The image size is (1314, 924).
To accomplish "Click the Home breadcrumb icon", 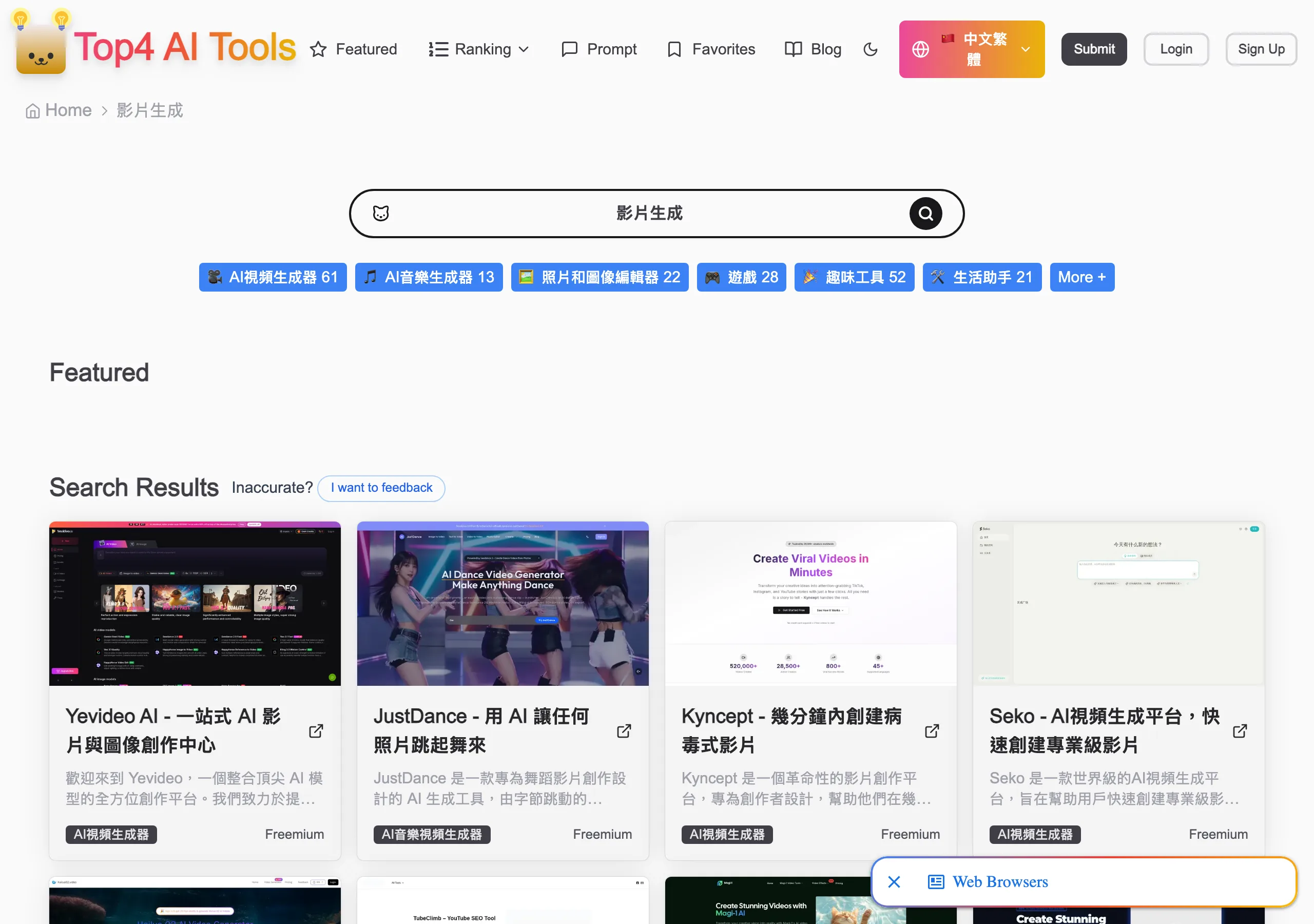I will [33, 110].
